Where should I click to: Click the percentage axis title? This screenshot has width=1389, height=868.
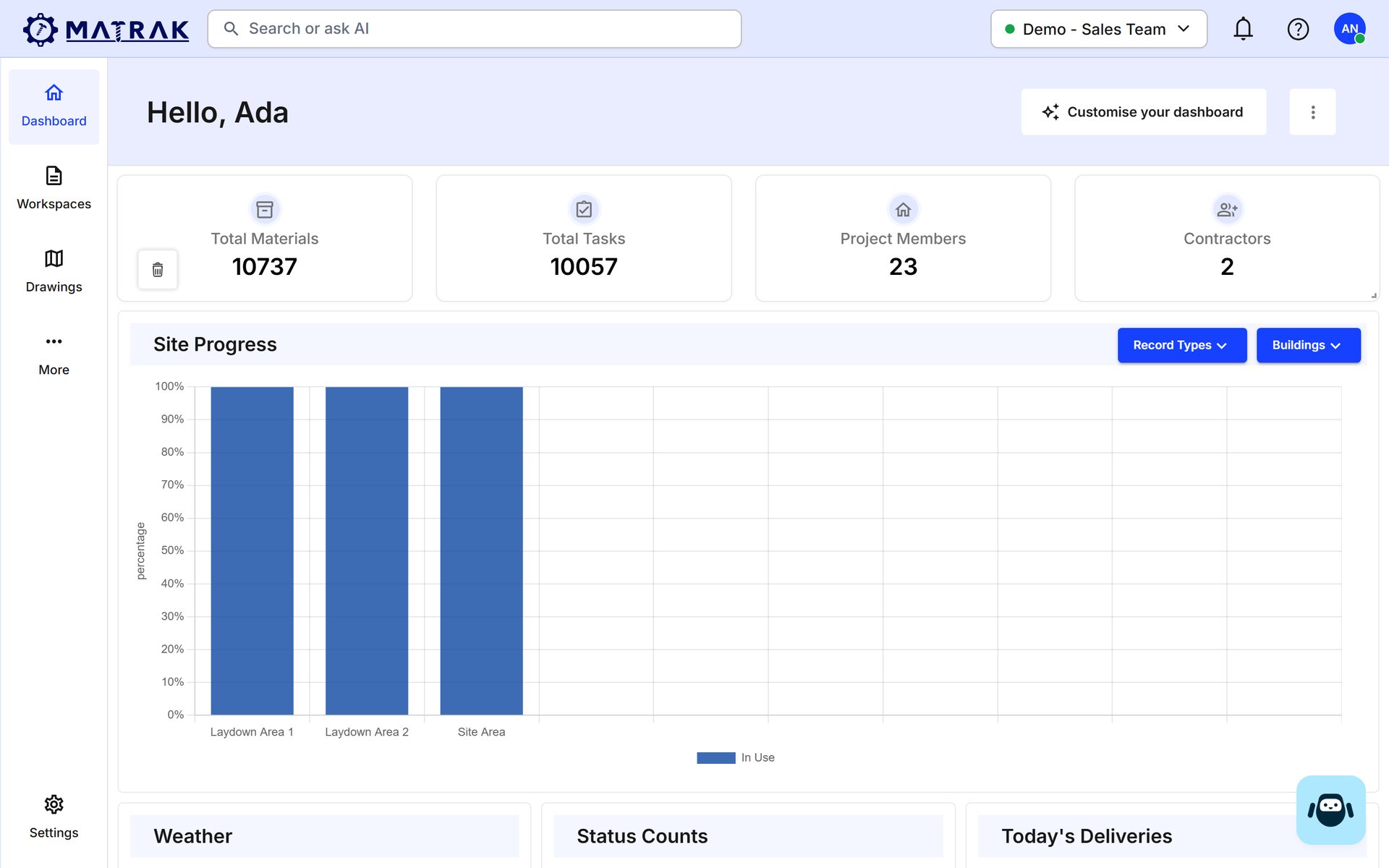coord(141,551)
